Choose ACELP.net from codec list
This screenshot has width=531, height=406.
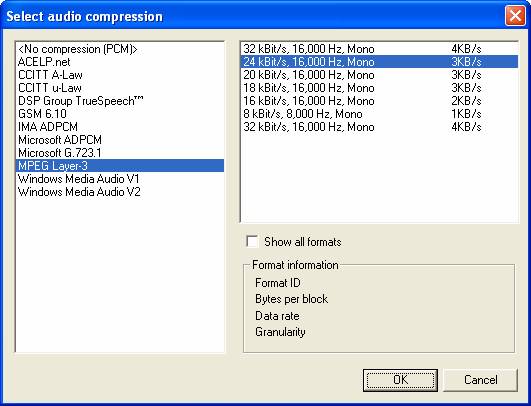point(120,62)
